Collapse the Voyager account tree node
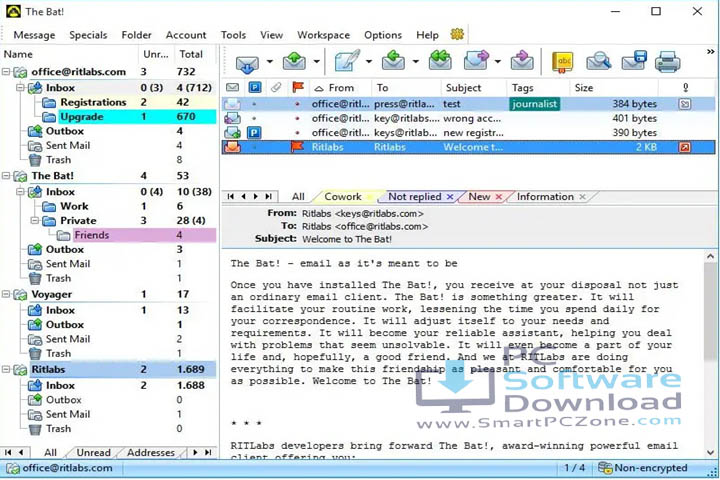 [x=6, y=294]
